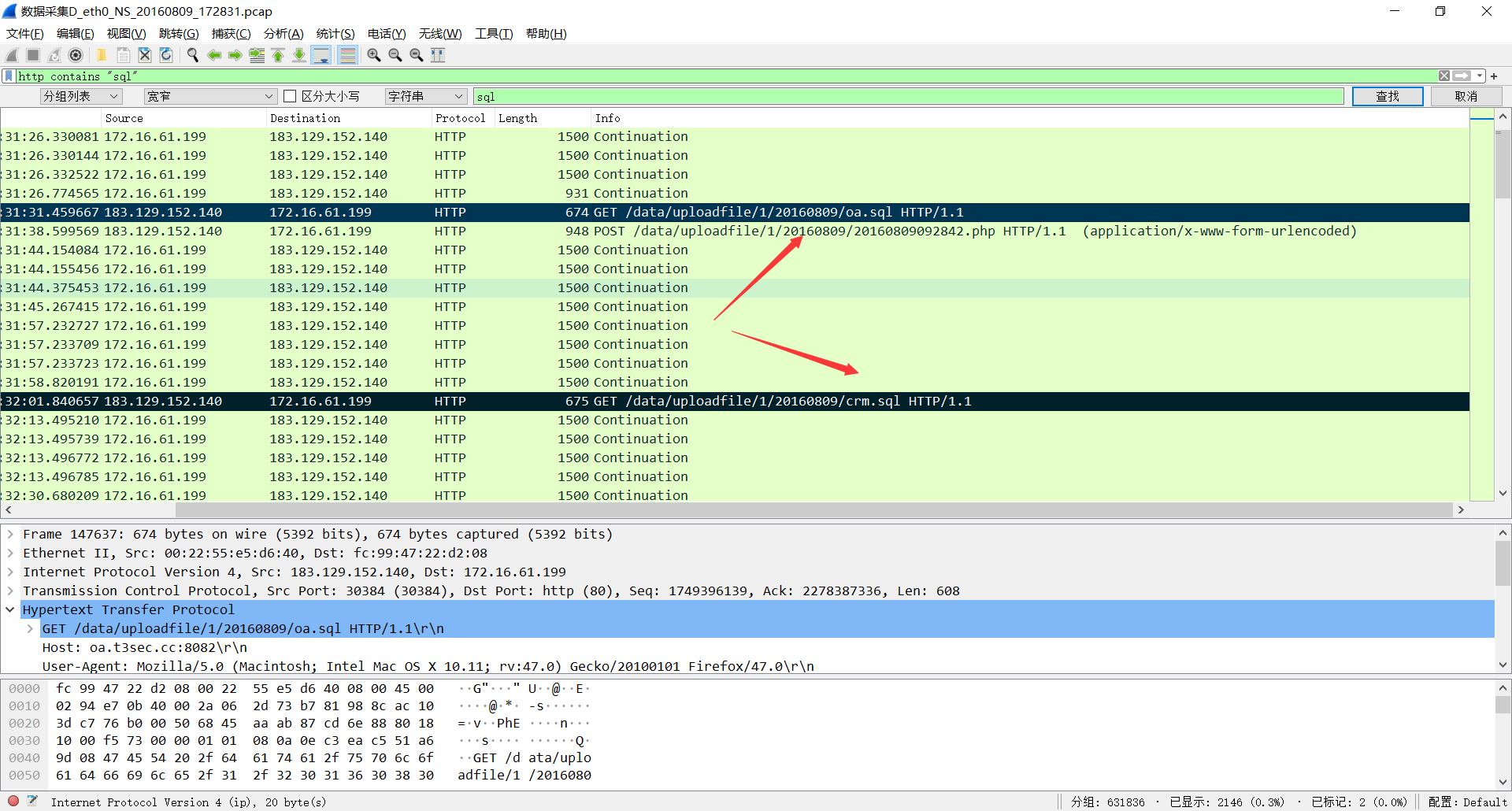Screen dimensions: 1512x811
Task: Add a filter button with plus icon
Action: [1494, 76]
